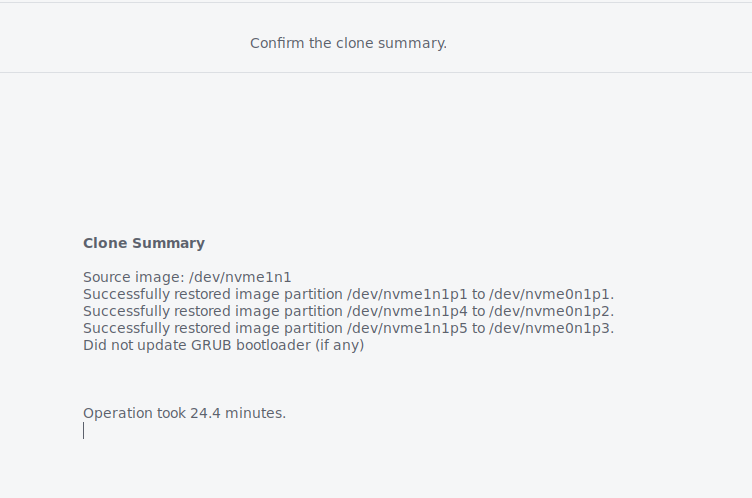Place cursor on empty line below the operation time
Image resolution: width=752 pixels, height=498 pixels.
(84, 430)
